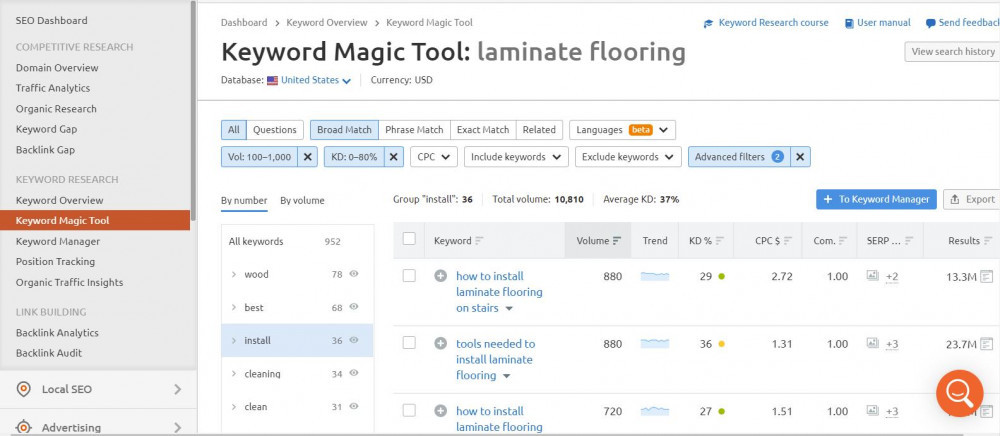
Task: Open Keyword Manager in sidebar
Action: (x=58, y=242)
